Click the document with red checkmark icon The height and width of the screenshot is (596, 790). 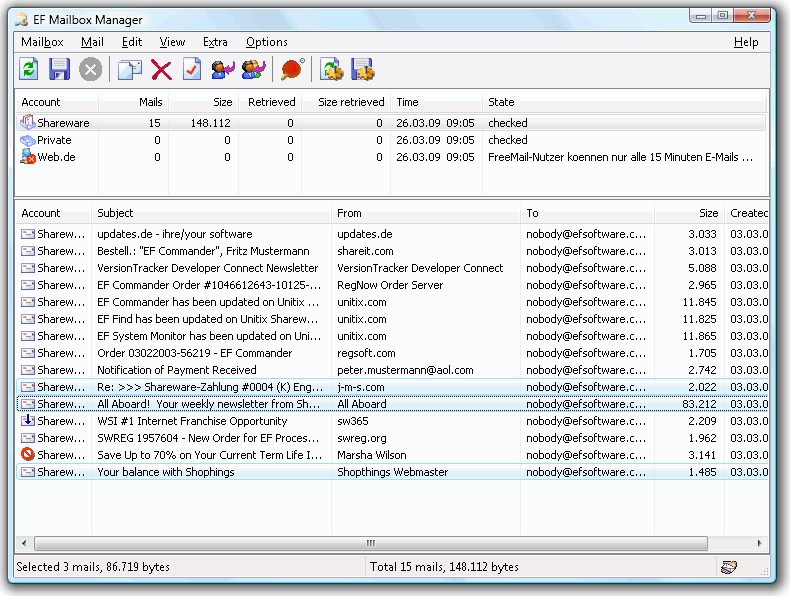[x=192, y=69]
